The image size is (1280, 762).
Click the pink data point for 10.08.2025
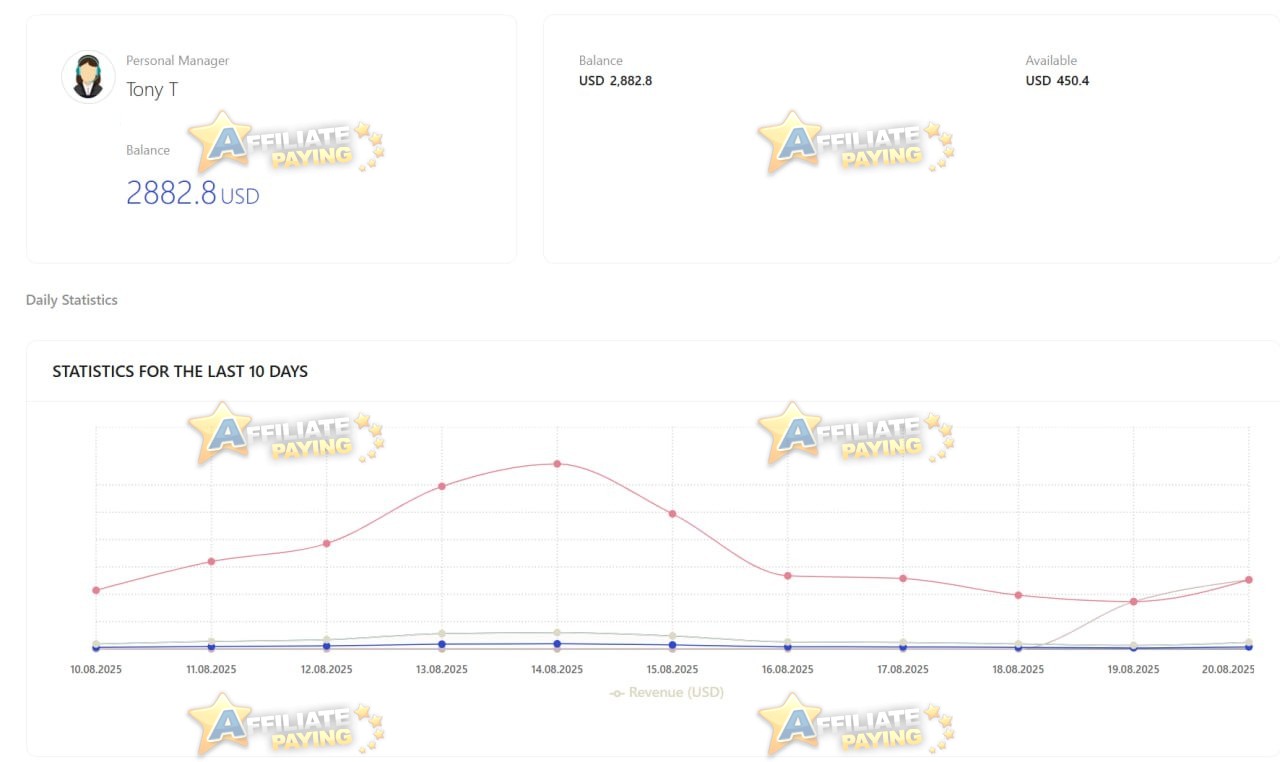(96, 590)
